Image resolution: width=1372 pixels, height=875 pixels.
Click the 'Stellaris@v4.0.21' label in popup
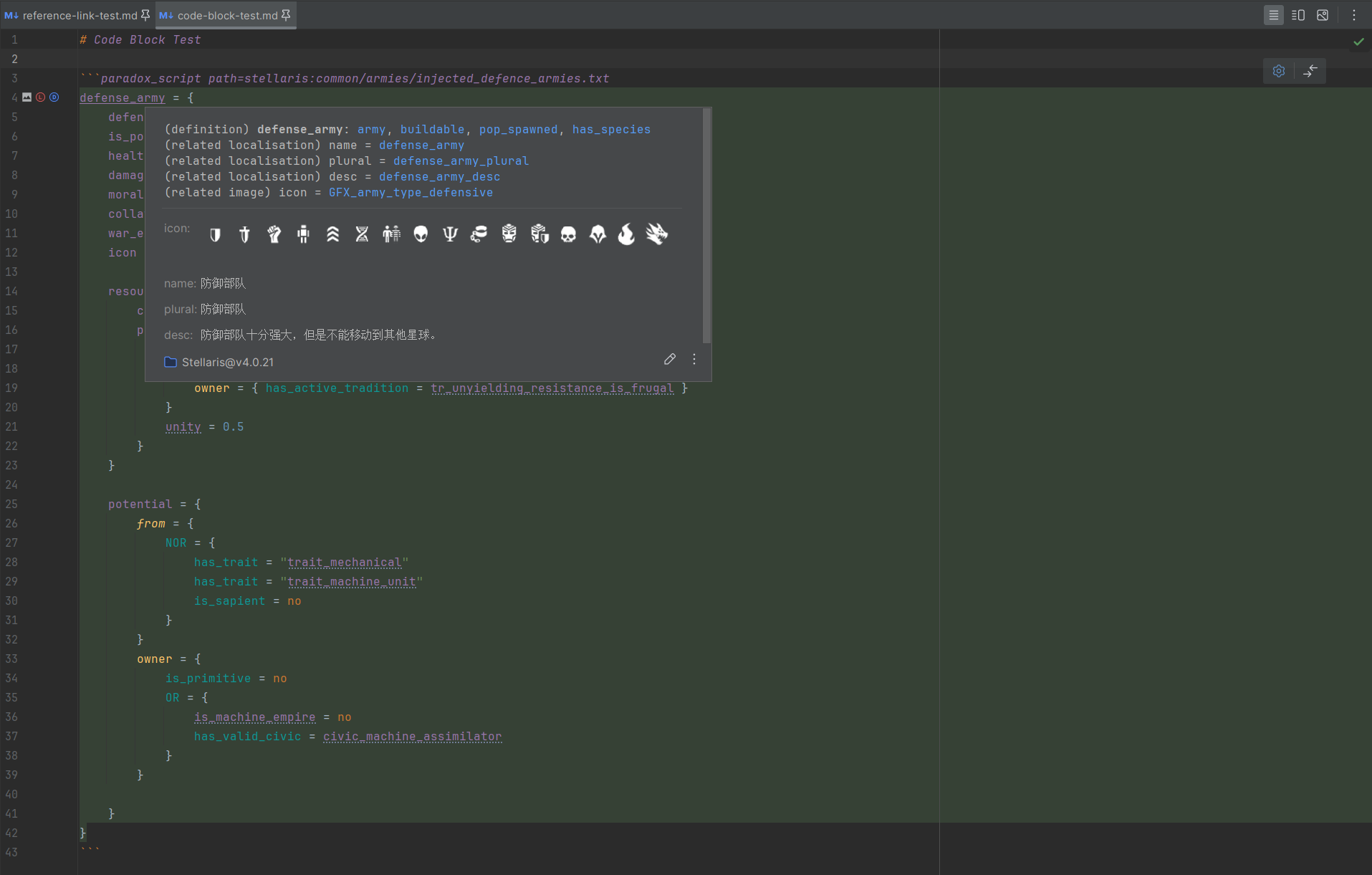pos(228,362)
